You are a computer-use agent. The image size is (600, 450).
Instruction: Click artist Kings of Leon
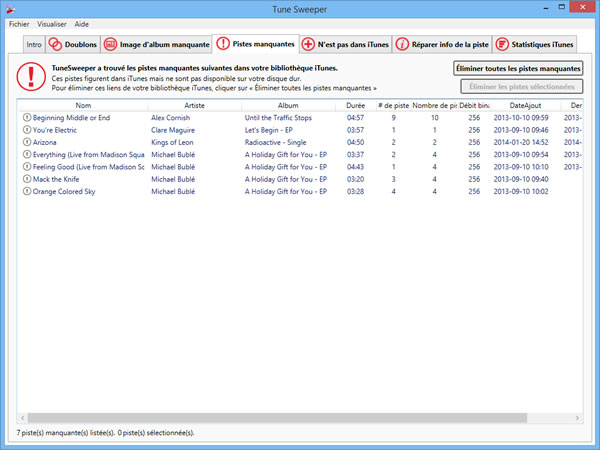coord(172,142)
